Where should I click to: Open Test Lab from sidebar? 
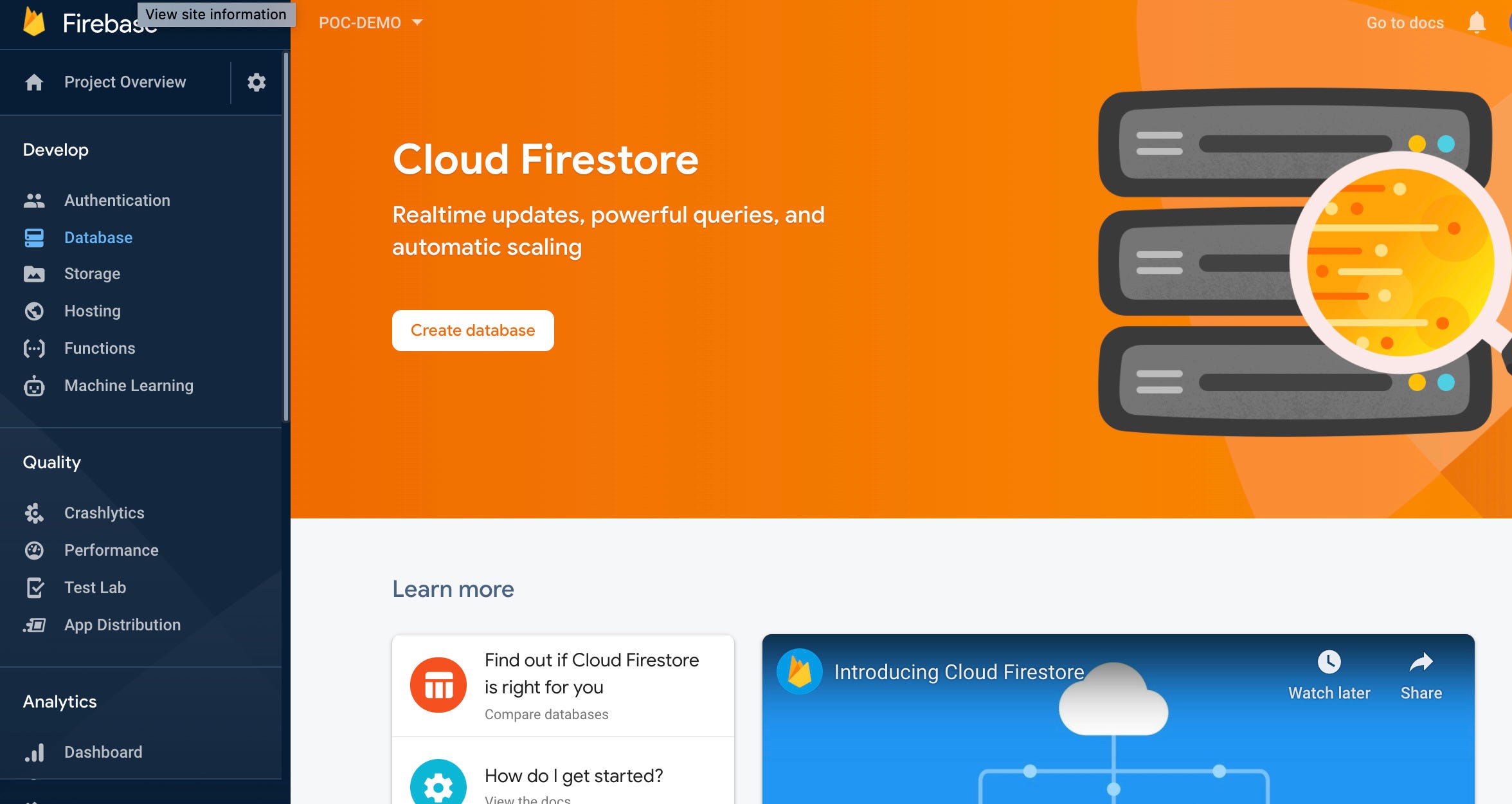(x=95, y=588)
